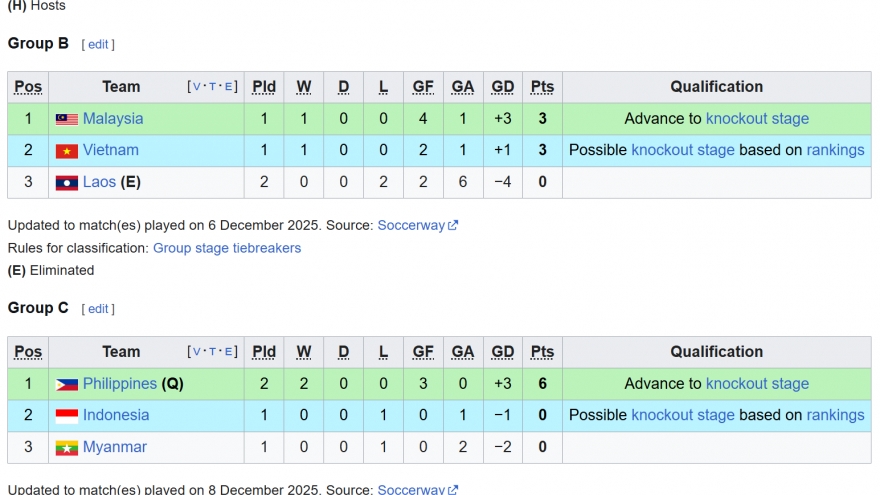Click the Laos flag icon
Screen dimensions: 880x495
coord(66,183)
